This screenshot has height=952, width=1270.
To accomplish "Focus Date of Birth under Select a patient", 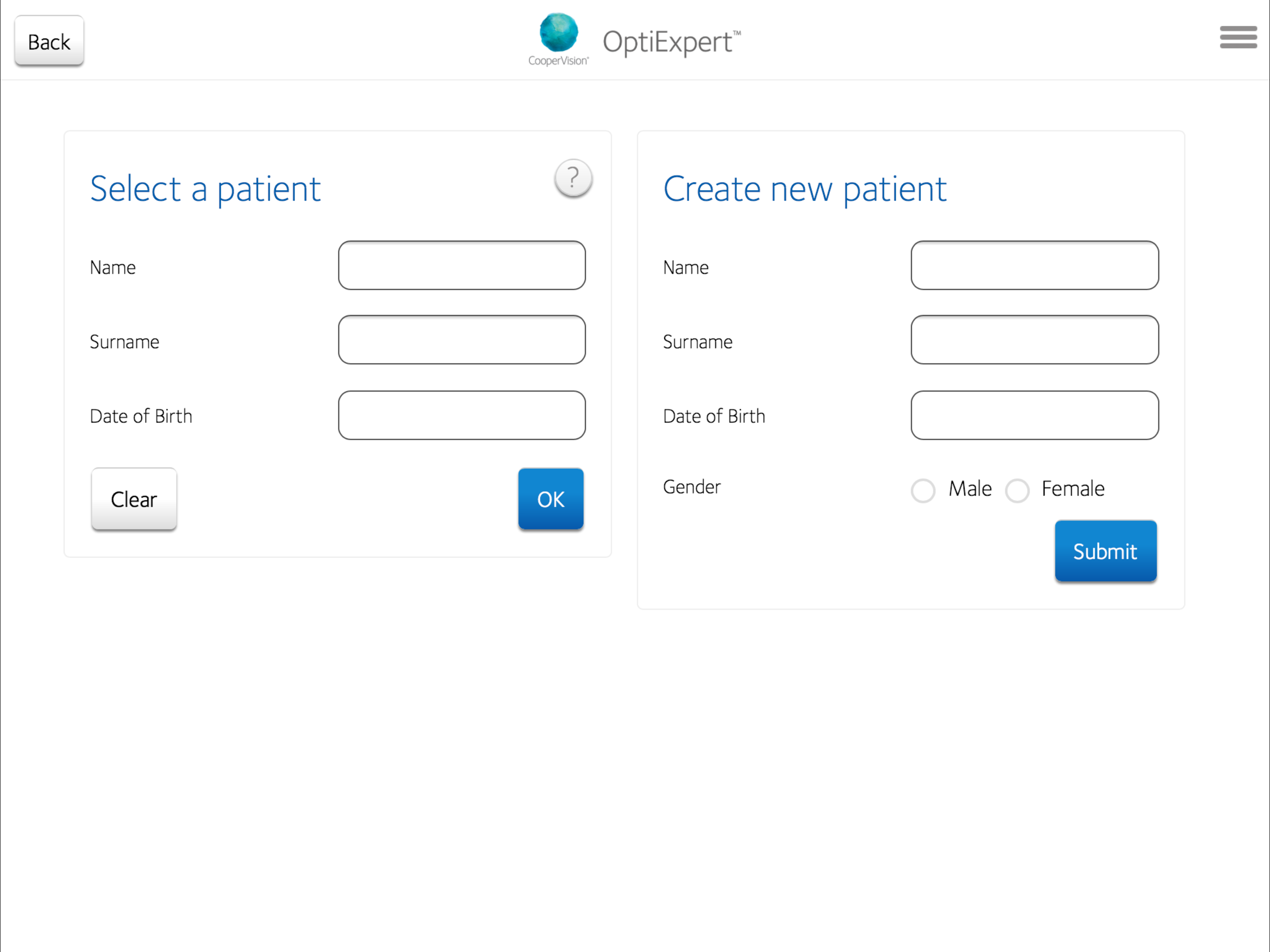I will 462,415.
